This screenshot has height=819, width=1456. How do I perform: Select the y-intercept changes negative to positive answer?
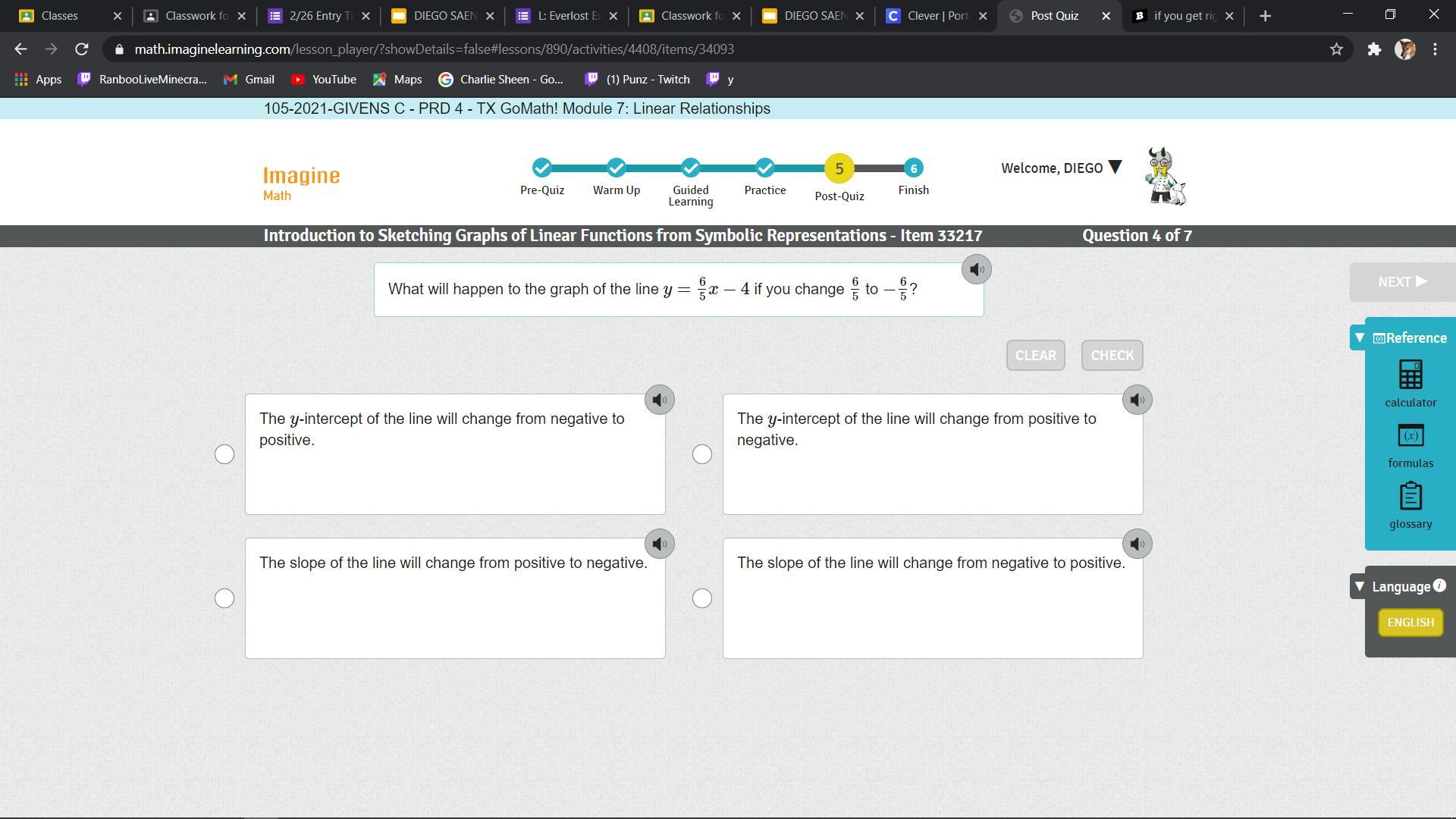click(x=224, y=454)
